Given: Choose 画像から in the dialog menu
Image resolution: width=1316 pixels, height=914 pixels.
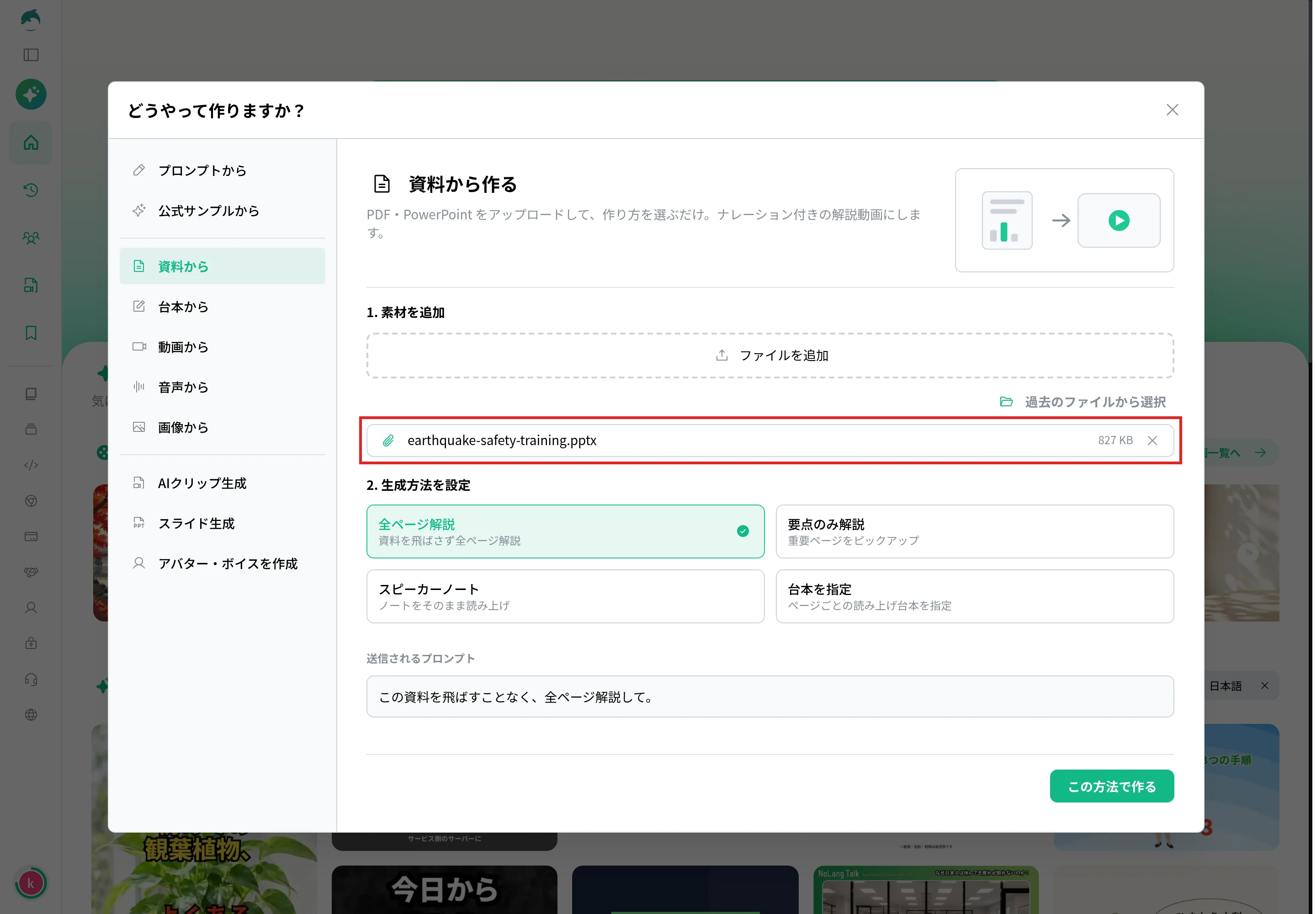Looking at the screenshot, I should [x=222, y=427].
